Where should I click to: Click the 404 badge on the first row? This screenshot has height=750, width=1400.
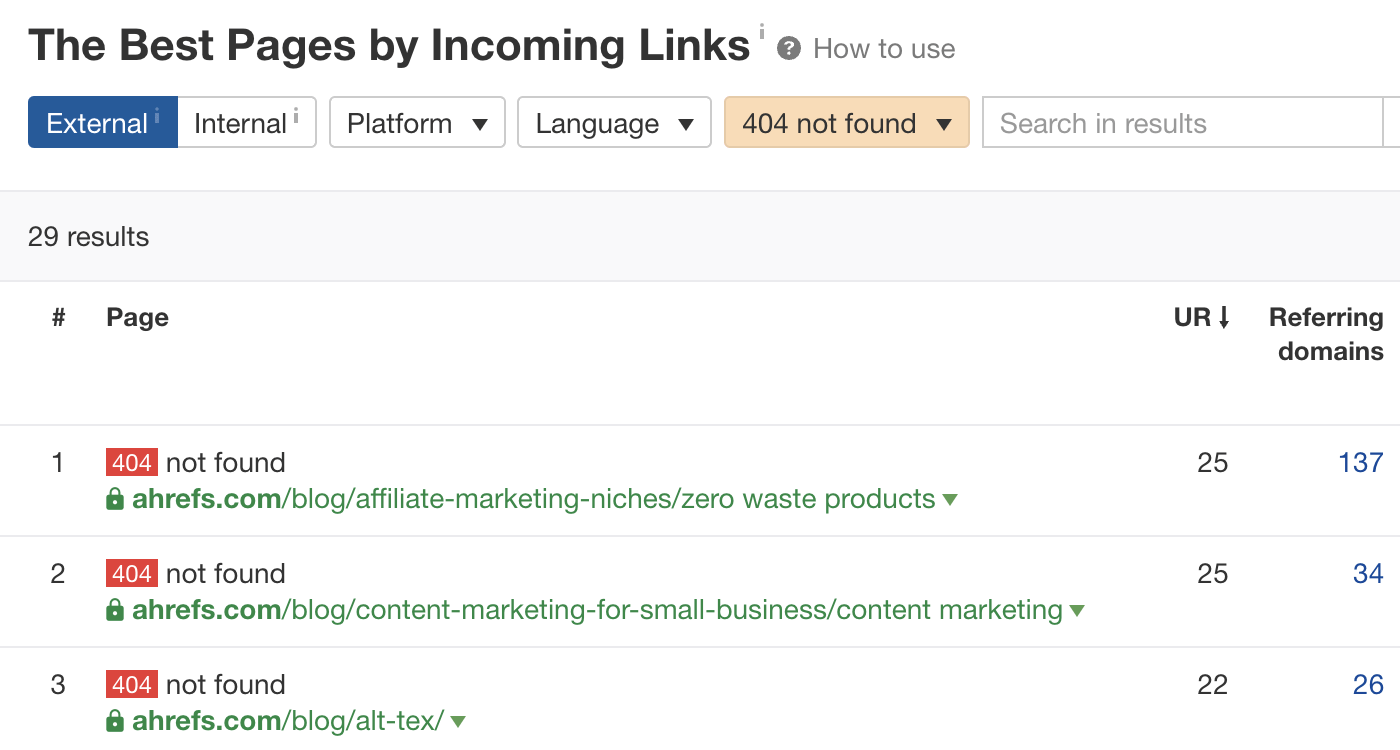tap(129, 462)
